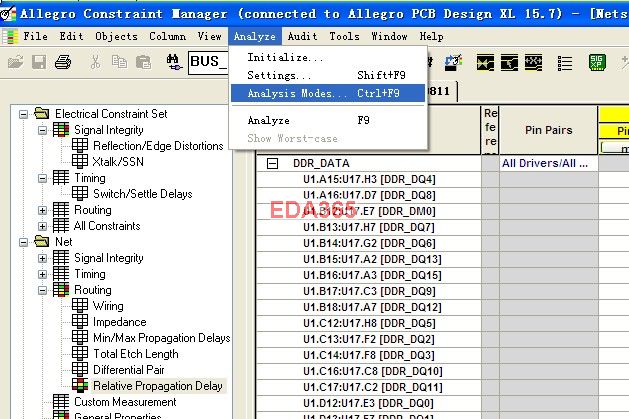
Task: Select row U1.A15:U17.H3 [DDR_DQ4]
Action: [x=368, y=179]
